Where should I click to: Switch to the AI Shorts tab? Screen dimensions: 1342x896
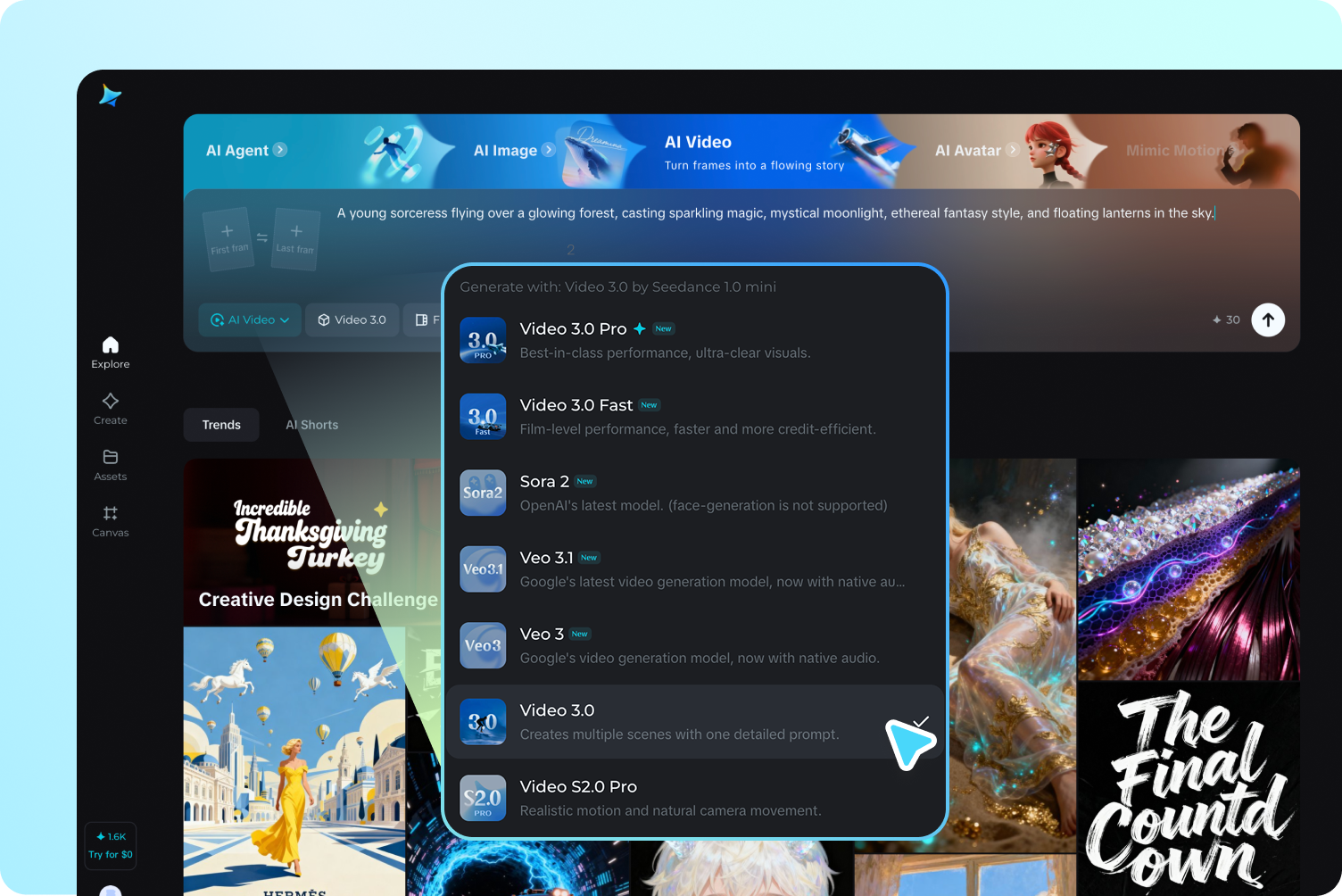[x=311, y=425]
